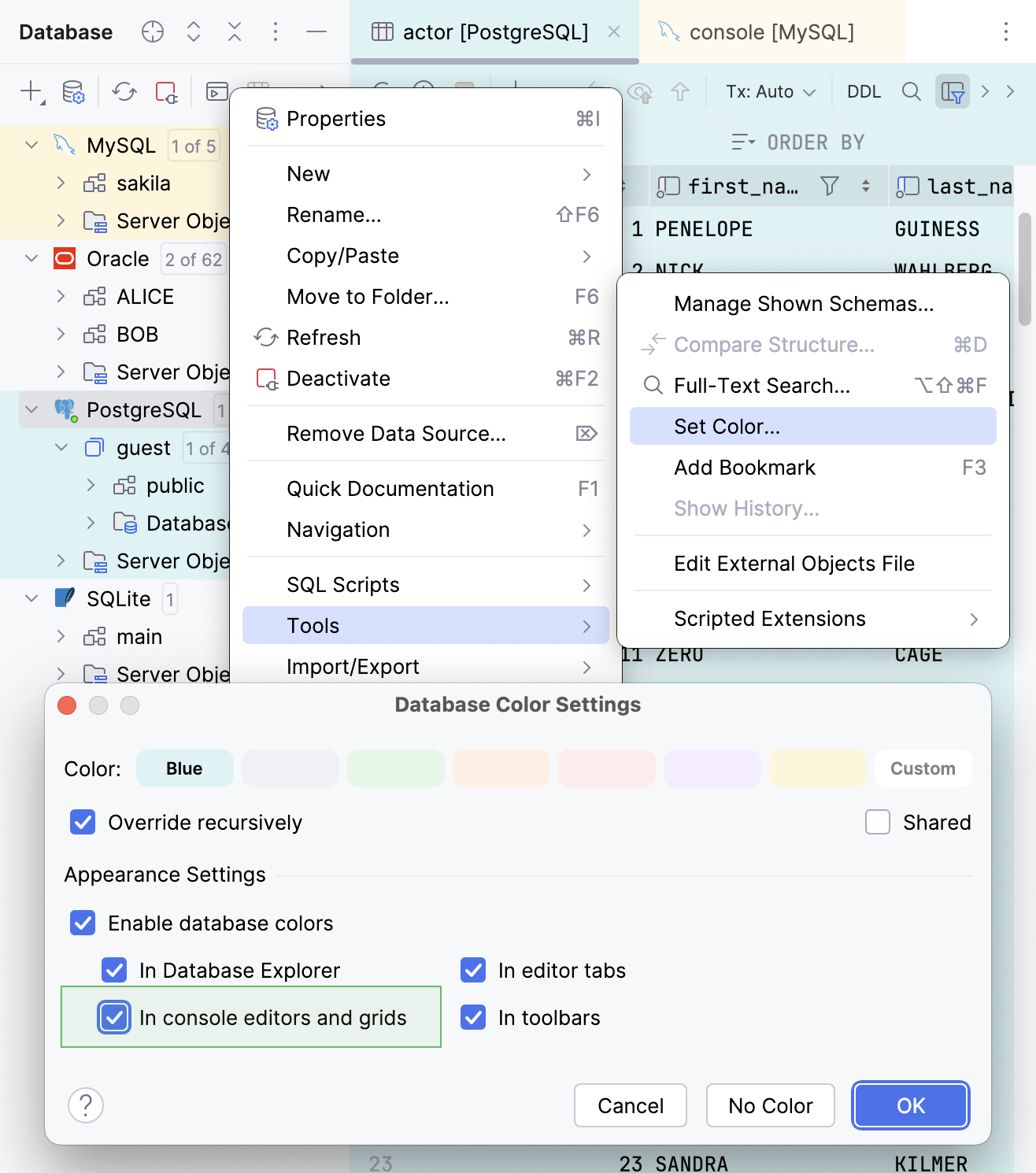Click the search magnifier in the editor toolbar

pyautogui.click(x=911, y=91)
